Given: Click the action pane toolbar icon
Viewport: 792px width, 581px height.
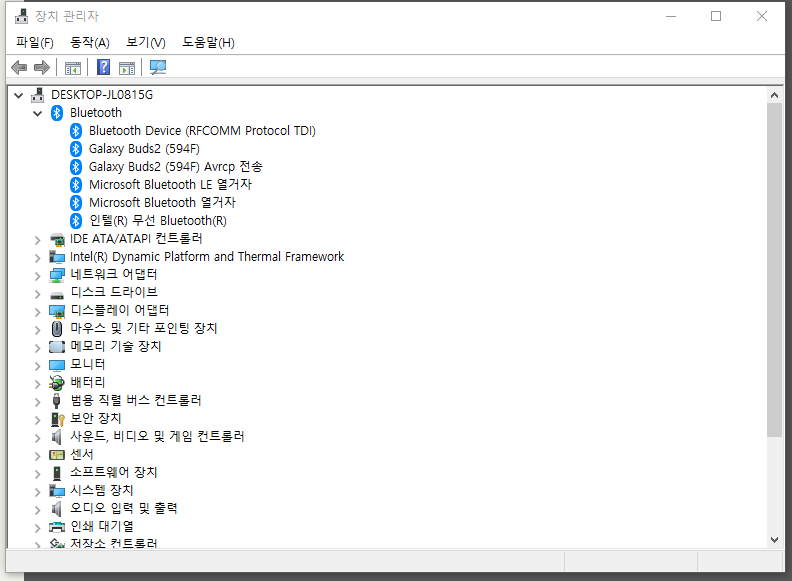Looking at the screenshot, I should tap(127, 68).
